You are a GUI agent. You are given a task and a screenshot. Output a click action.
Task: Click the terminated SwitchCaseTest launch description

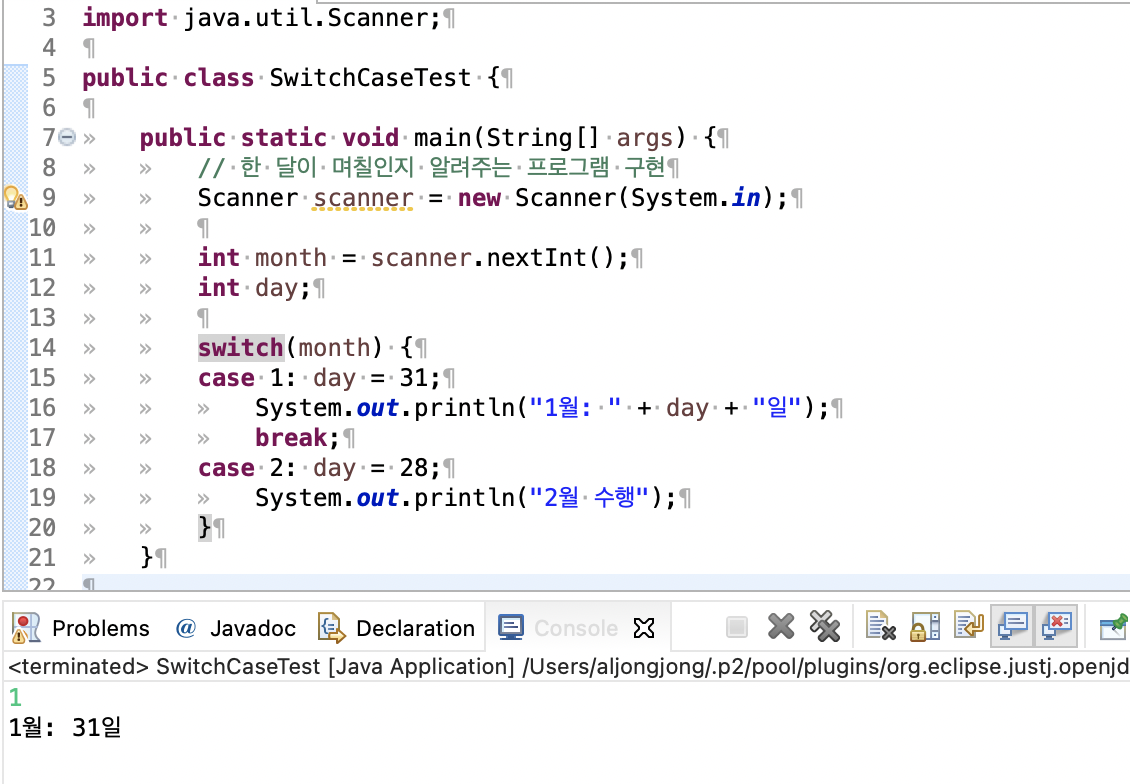[x=569, y=667]
